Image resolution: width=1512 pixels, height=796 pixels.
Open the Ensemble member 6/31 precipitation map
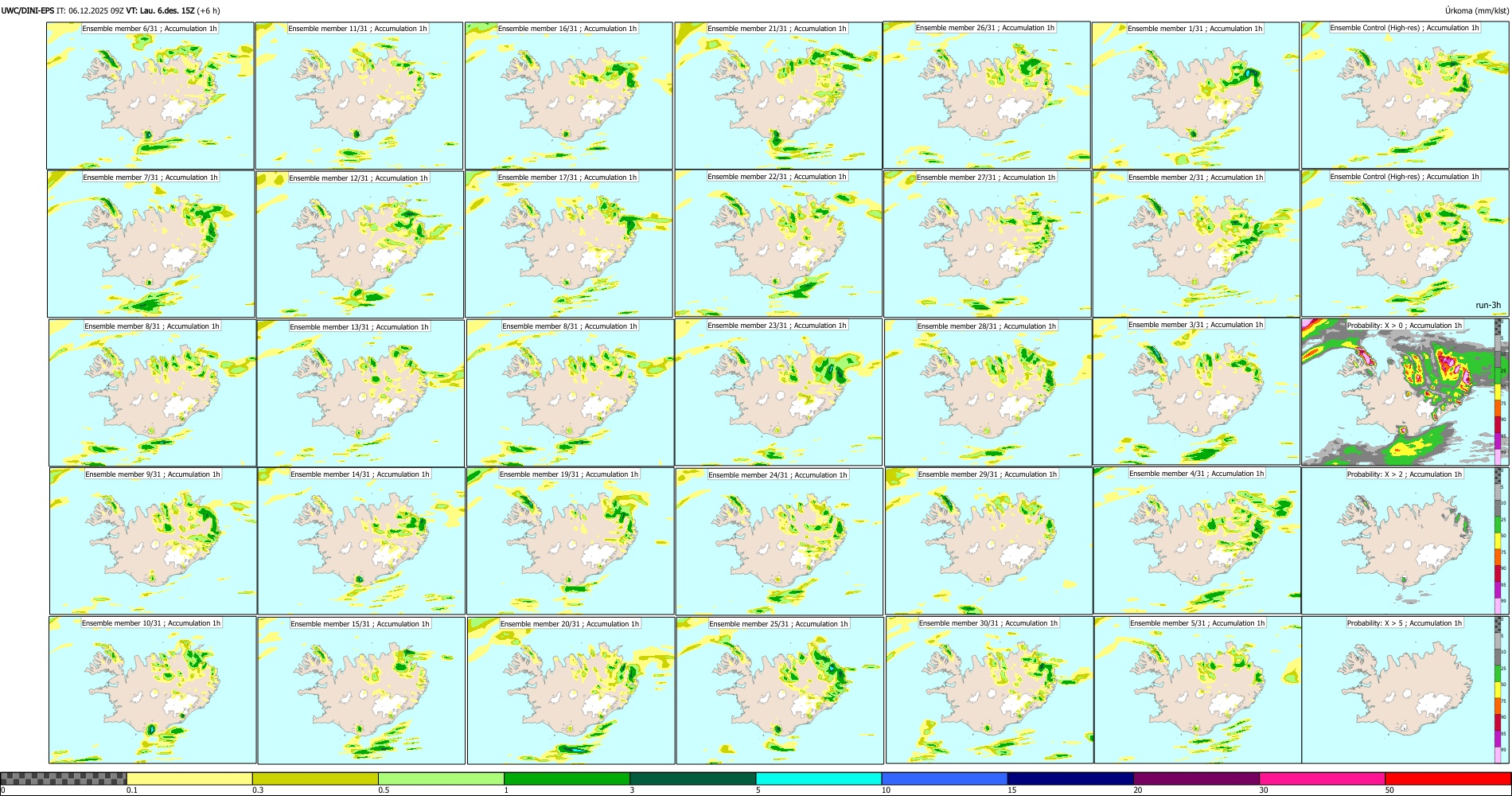pyautogui.click(x=150, y=96)
